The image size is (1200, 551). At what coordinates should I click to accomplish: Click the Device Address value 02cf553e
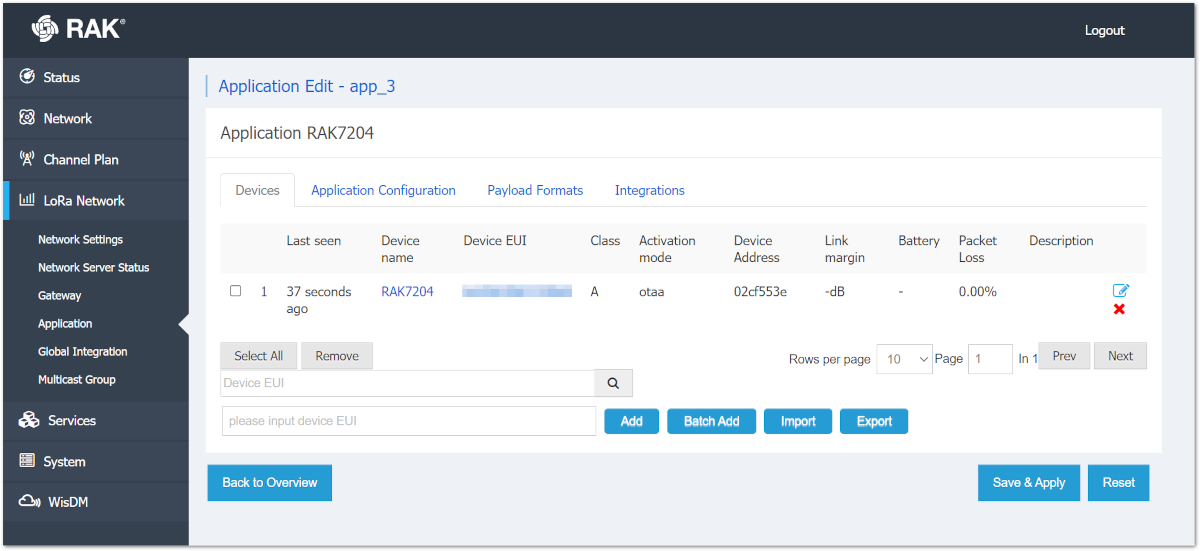760,292
